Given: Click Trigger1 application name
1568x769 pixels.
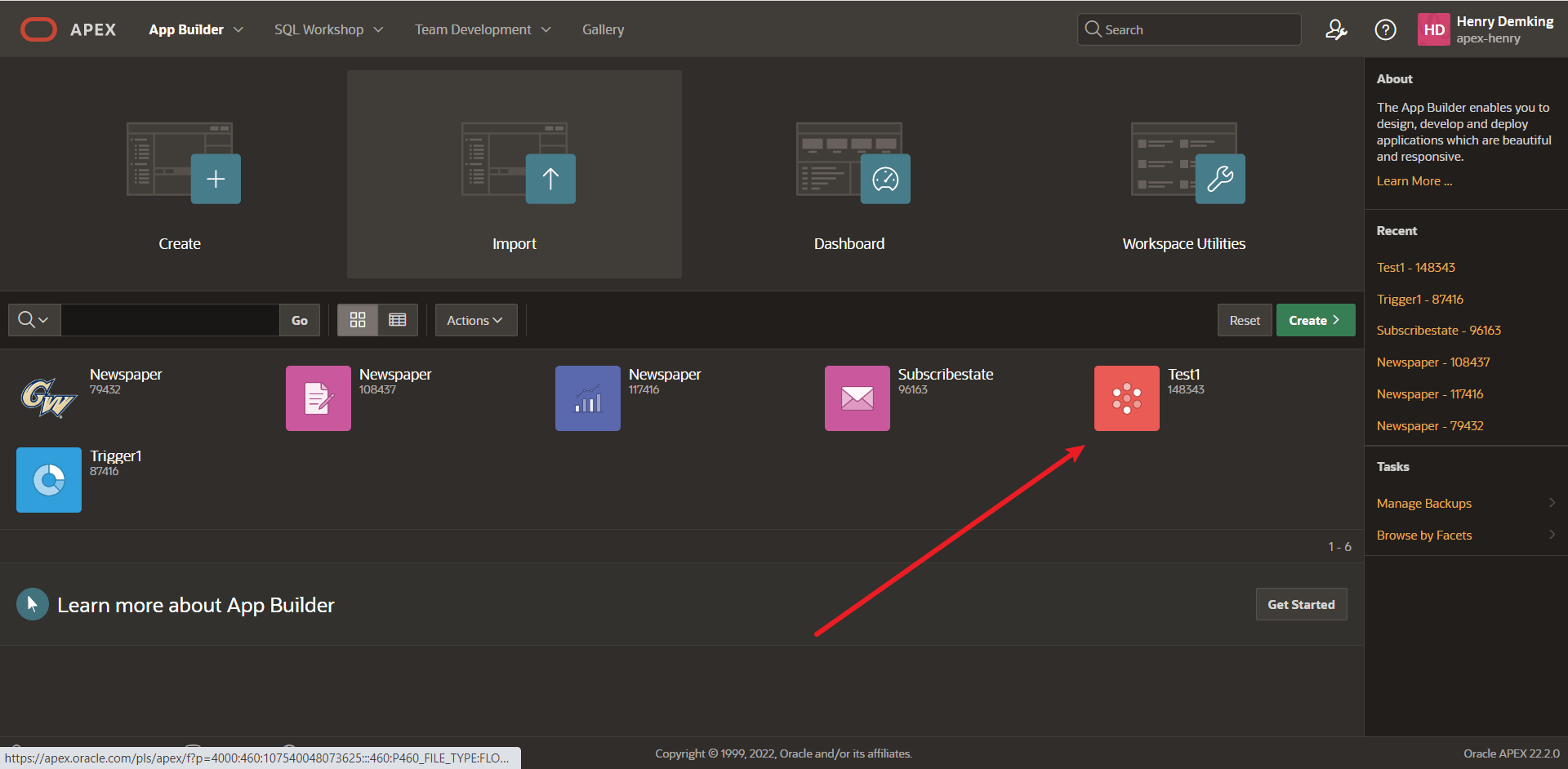Looking at the screenshot, I should 115,456.
